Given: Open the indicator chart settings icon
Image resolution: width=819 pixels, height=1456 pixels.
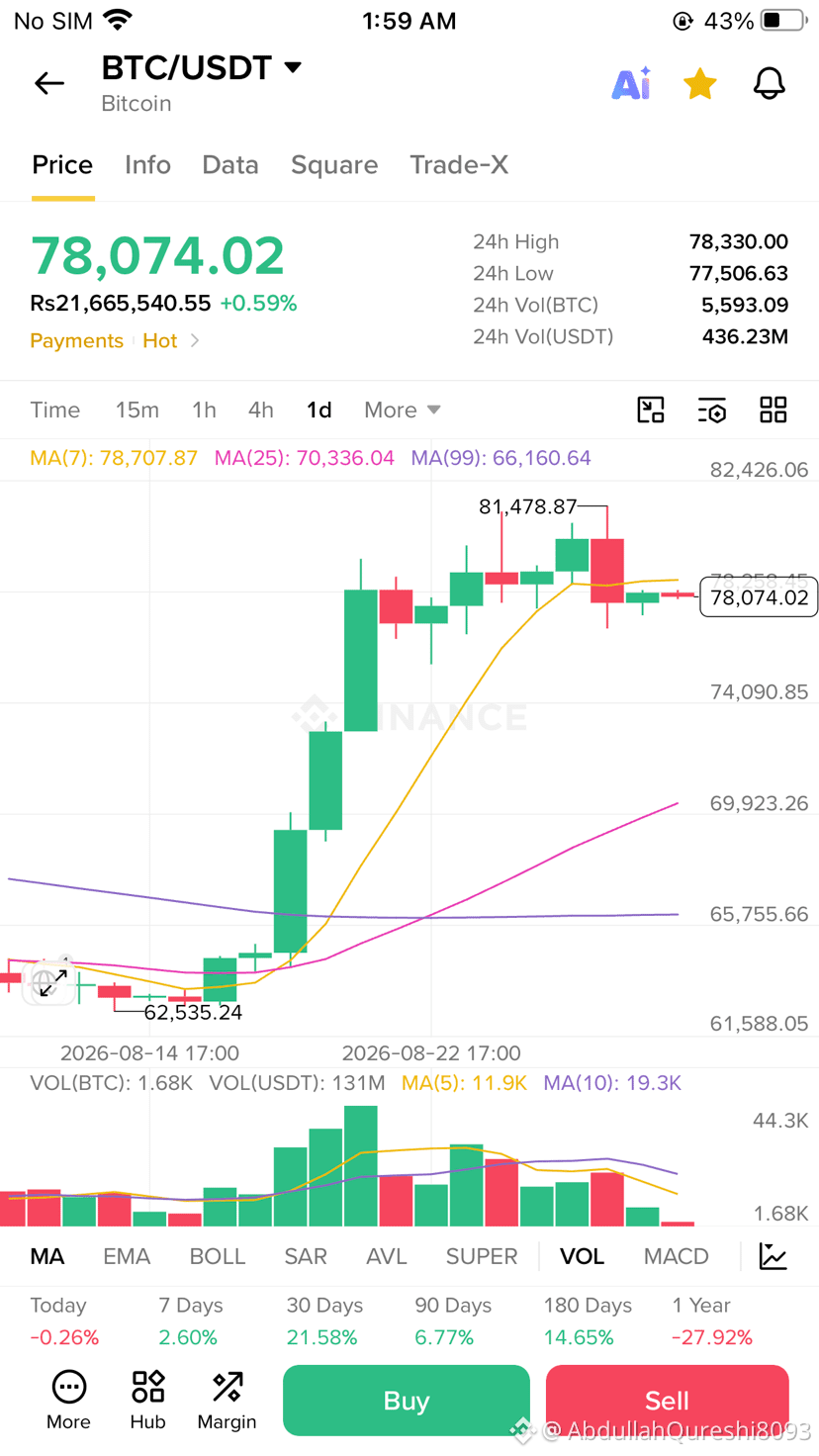Looking at the screenshot, I should [773, 1256].
